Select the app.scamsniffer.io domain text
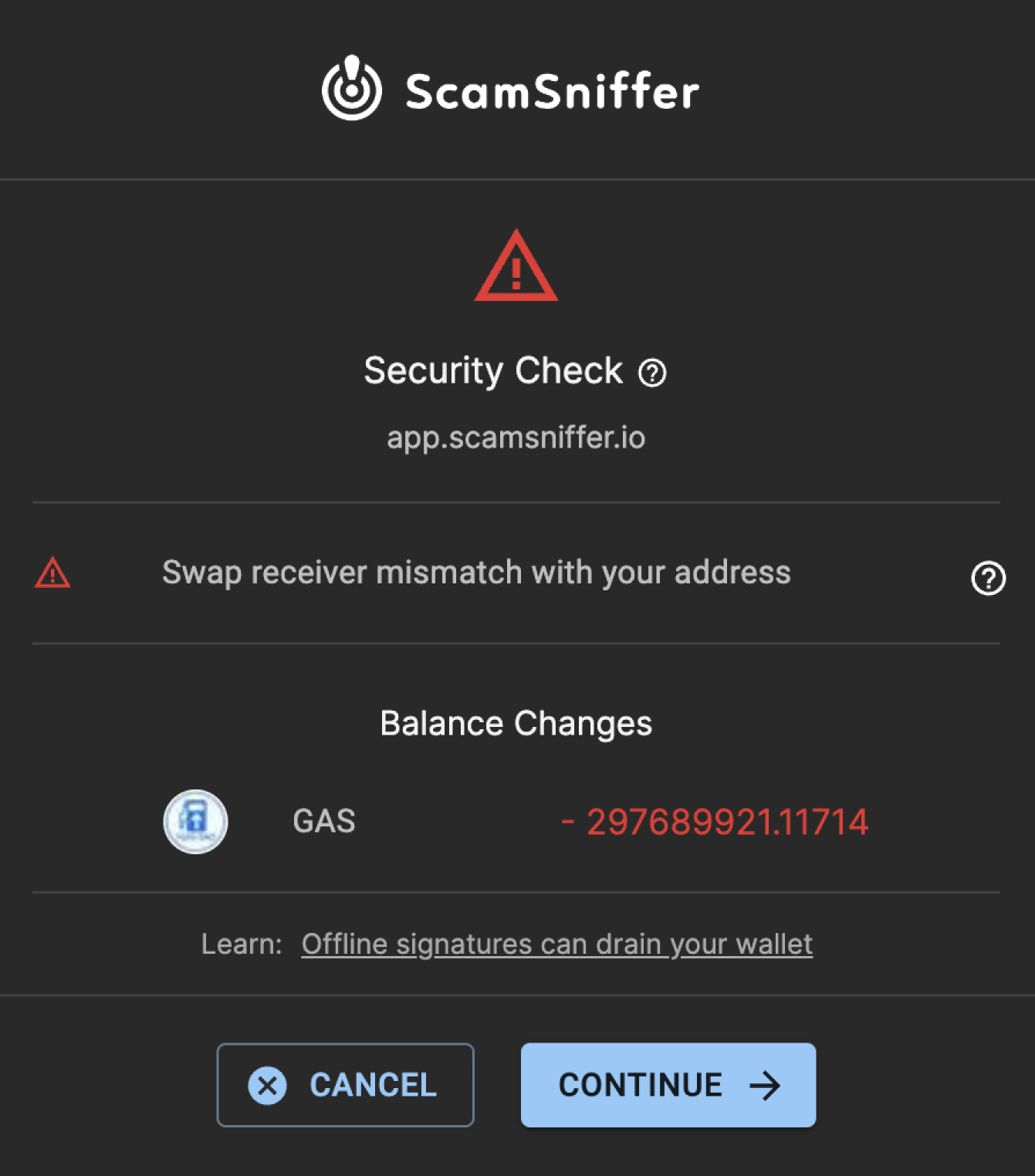The height and width of the screenshot is (1176, 1035). [516, 438]
